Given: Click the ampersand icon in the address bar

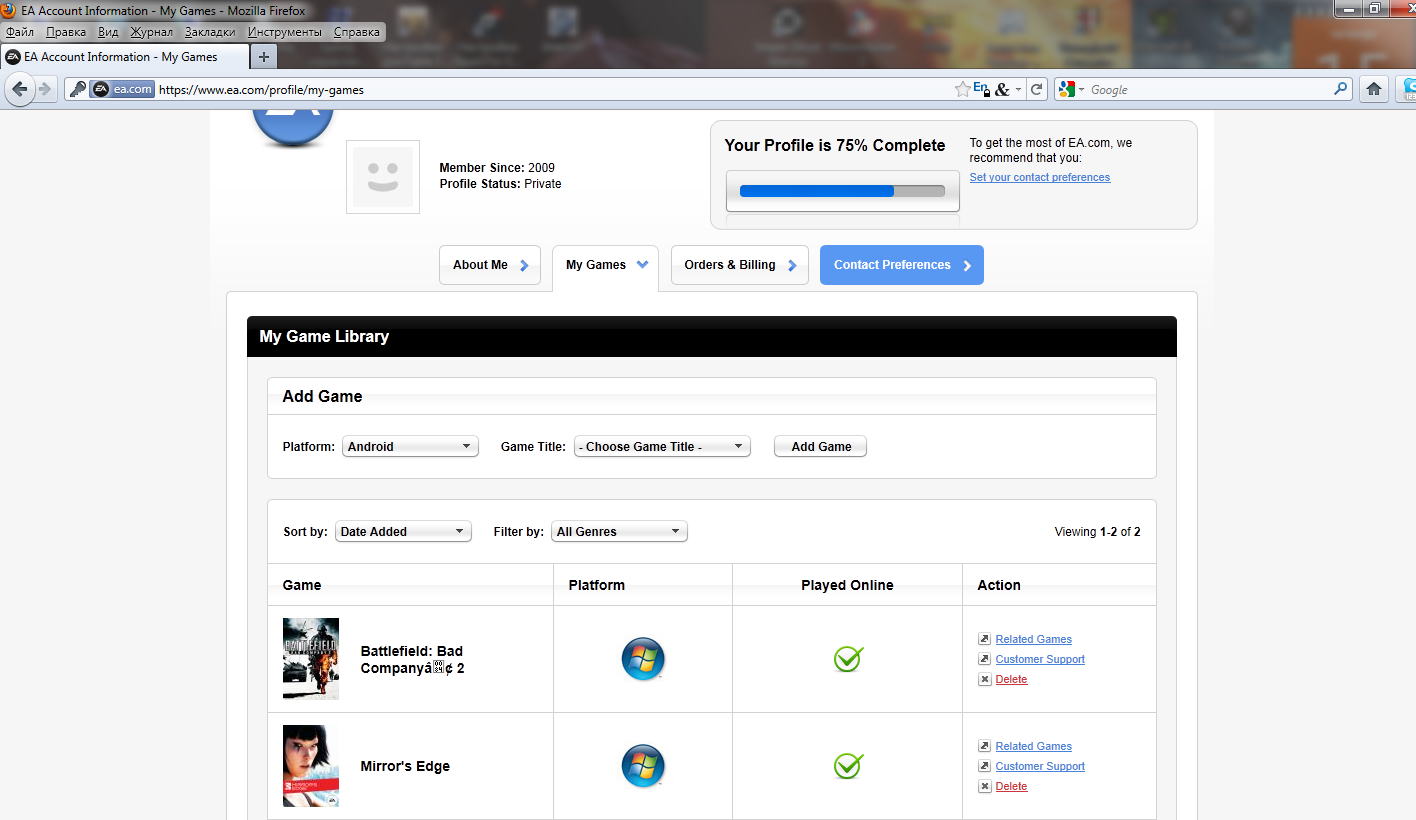Looking at the screenshot, I should 1002,89.
